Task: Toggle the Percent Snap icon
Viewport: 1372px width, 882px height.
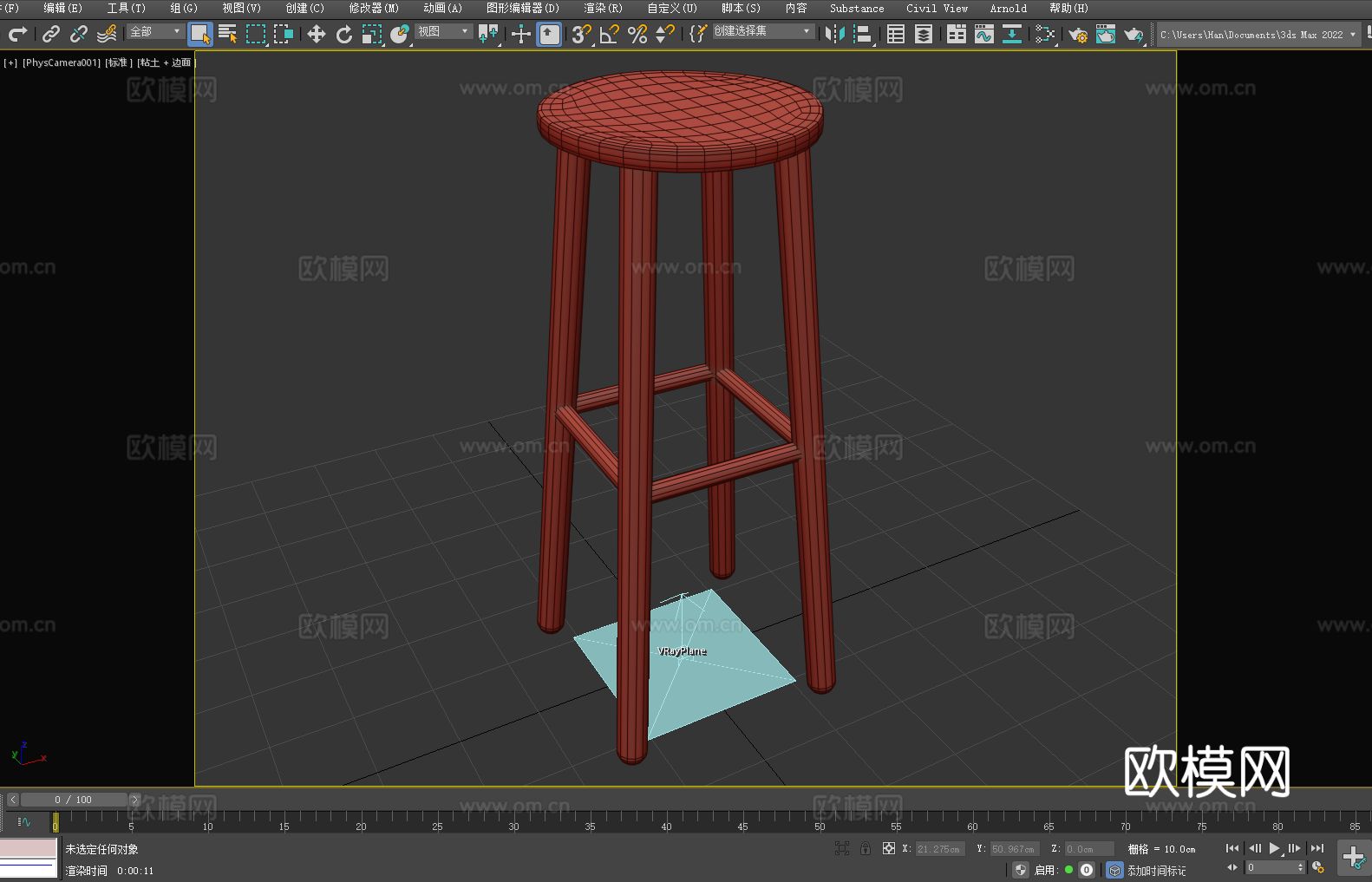Action: pyautogui.click(x=637, y=34)
